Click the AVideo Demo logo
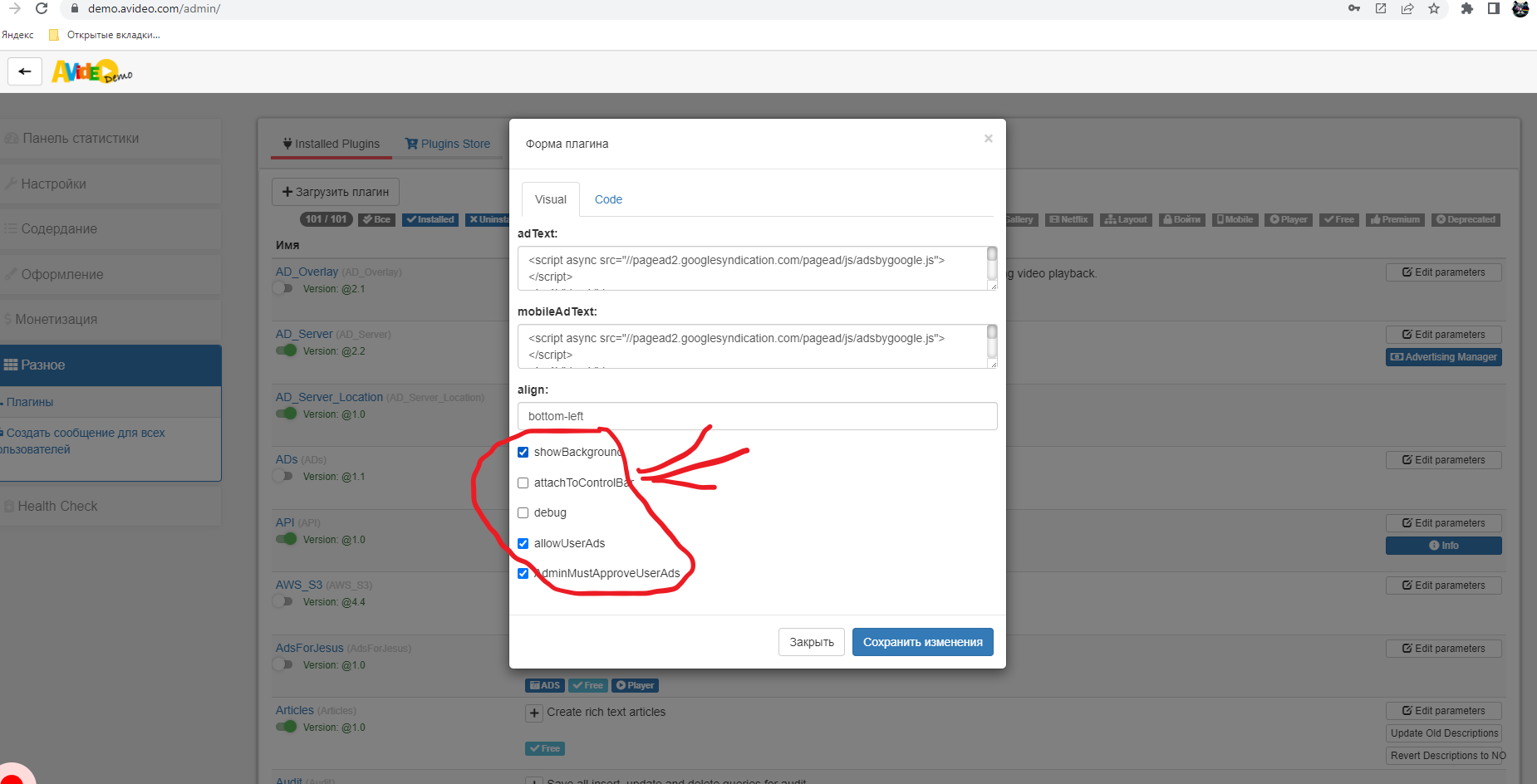This screenshot has height=784, width=1537. 91,72
